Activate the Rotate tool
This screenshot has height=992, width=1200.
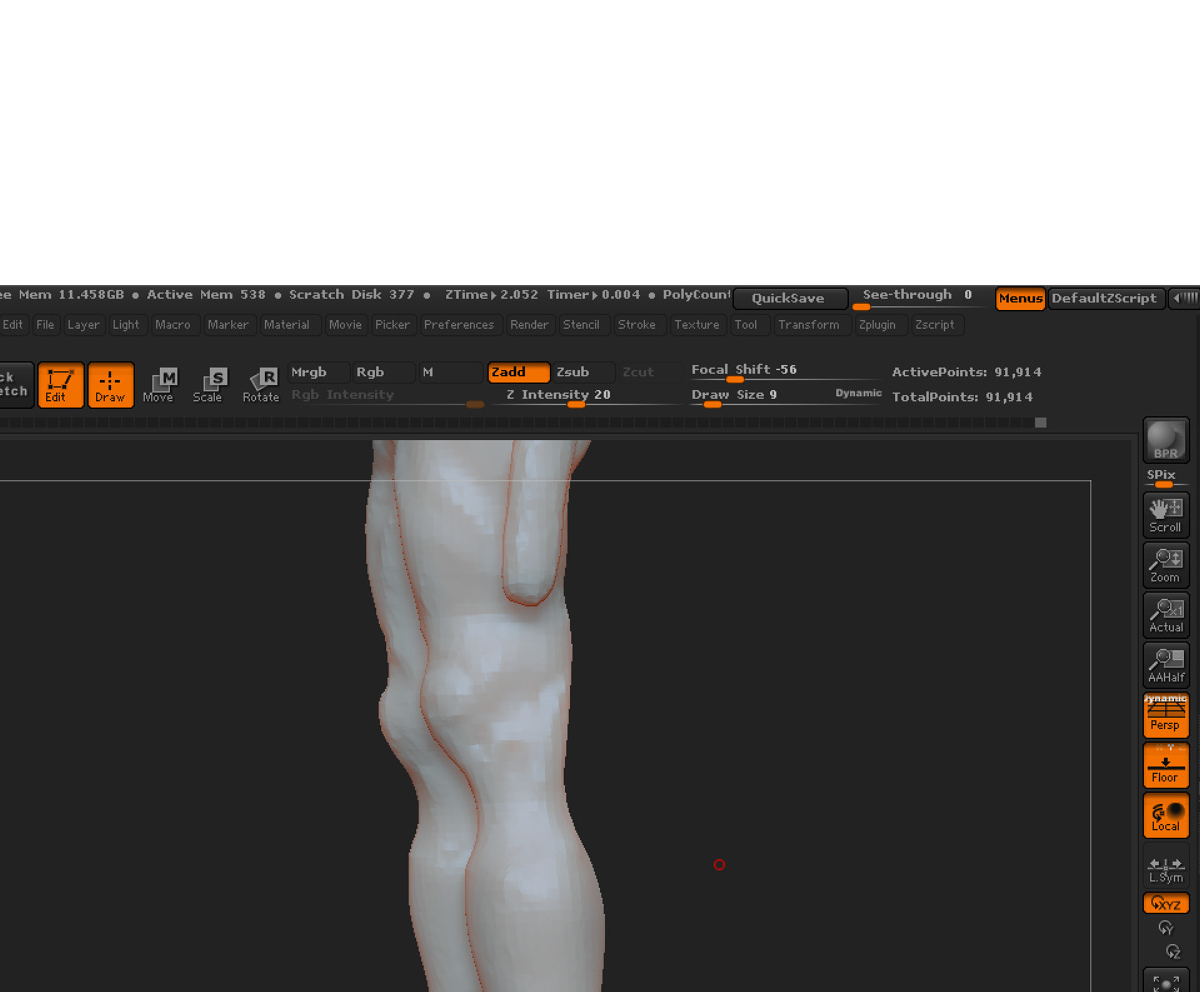[x=260, y=385]
